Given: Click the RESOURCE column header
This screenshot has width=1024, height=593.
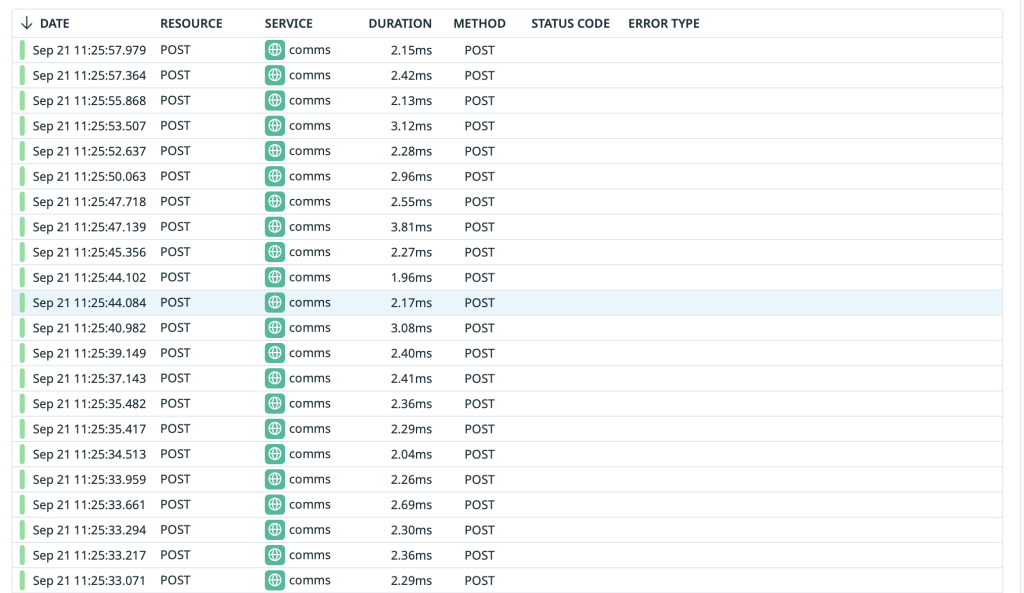Looking at the screenshot, I should 191,23.
